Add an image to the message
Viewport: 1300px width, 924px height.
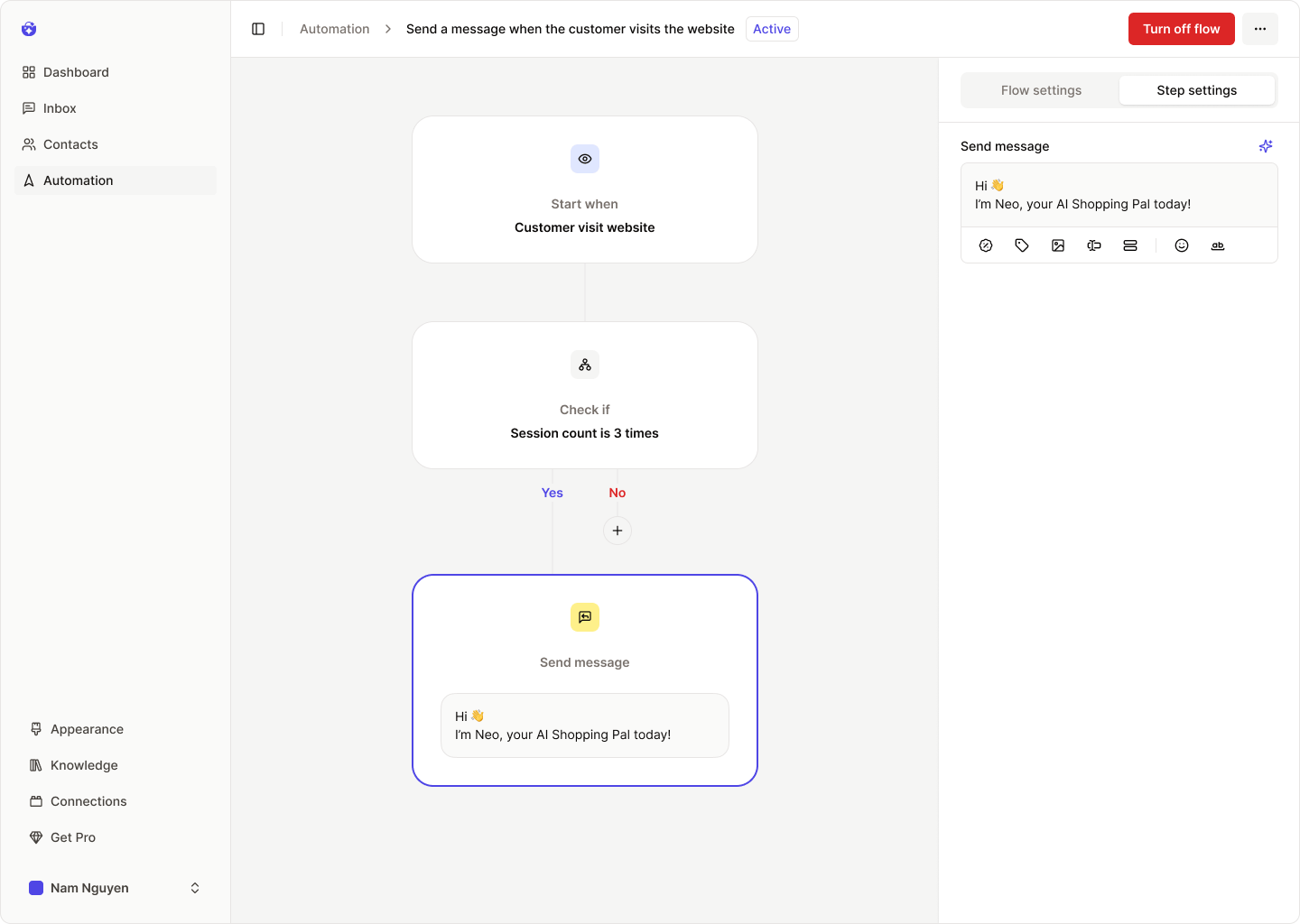coord(1057,245)
